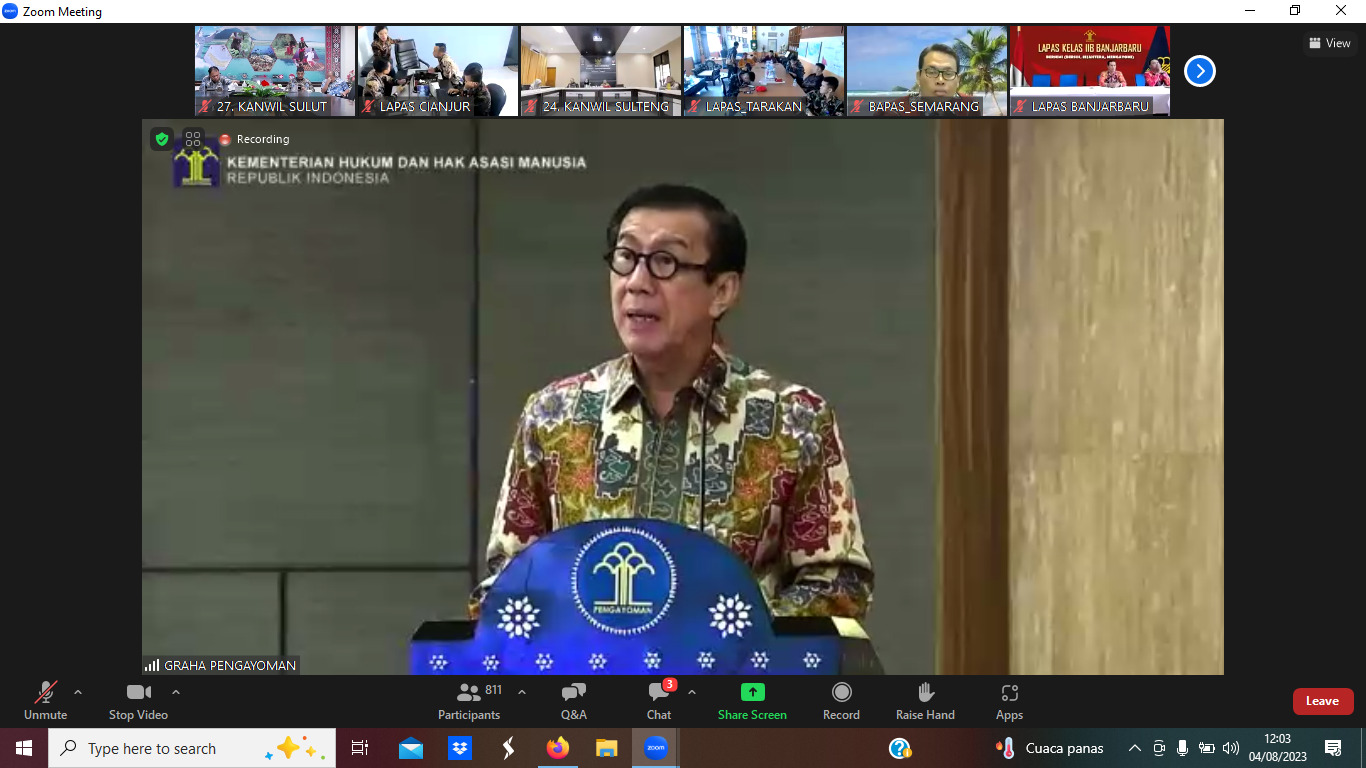This screenshot has width=1366, height=768.
Task: Open Firefox from the taskbar
Action: coord(557,748)
